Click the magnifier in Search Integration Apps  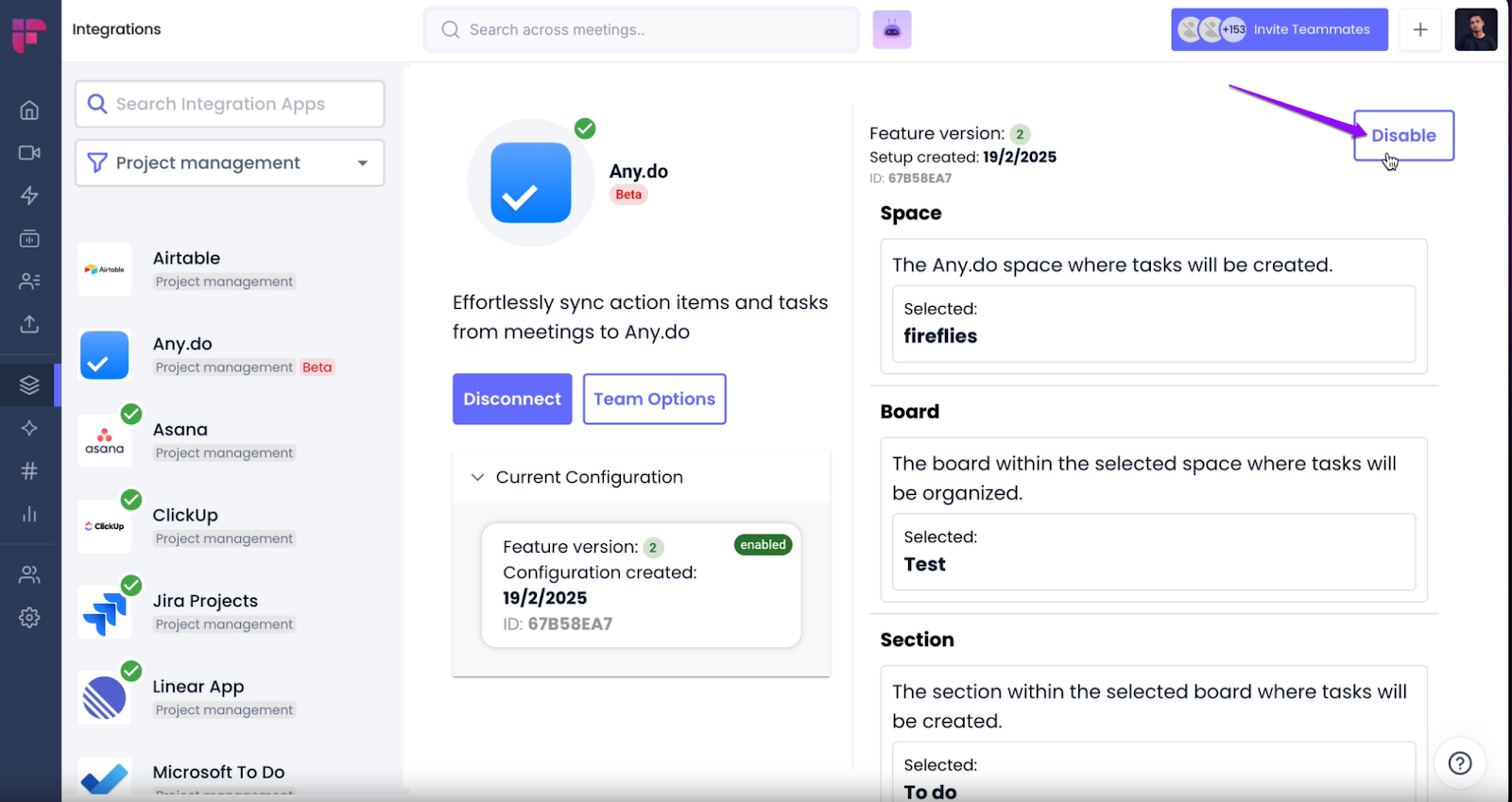coord(97,104)
